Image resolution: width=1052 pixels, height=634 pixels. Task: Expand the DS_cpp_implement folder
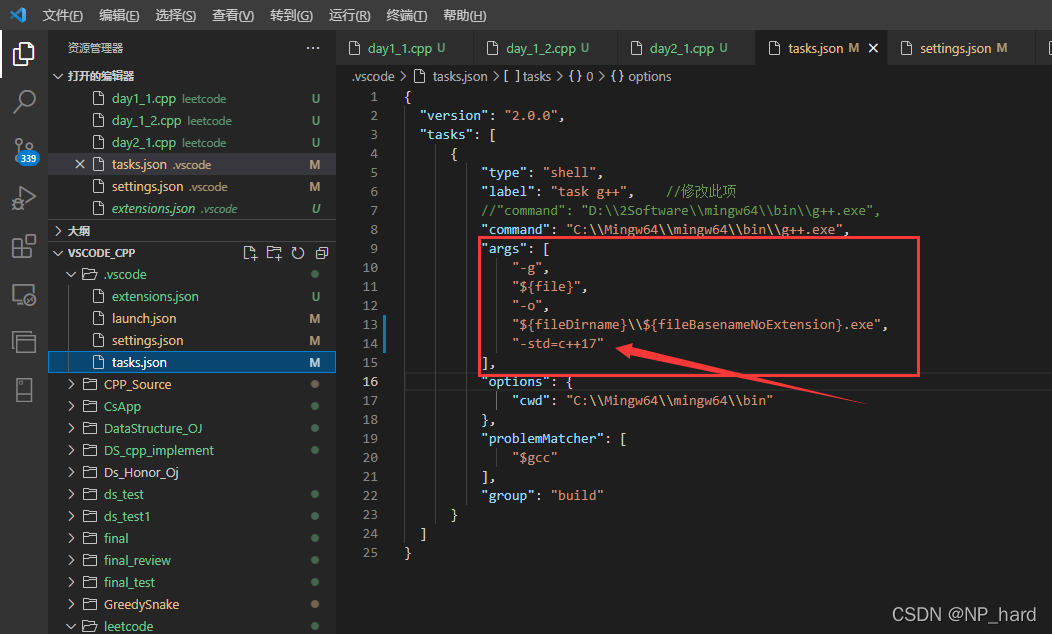[x=71, y=450]
